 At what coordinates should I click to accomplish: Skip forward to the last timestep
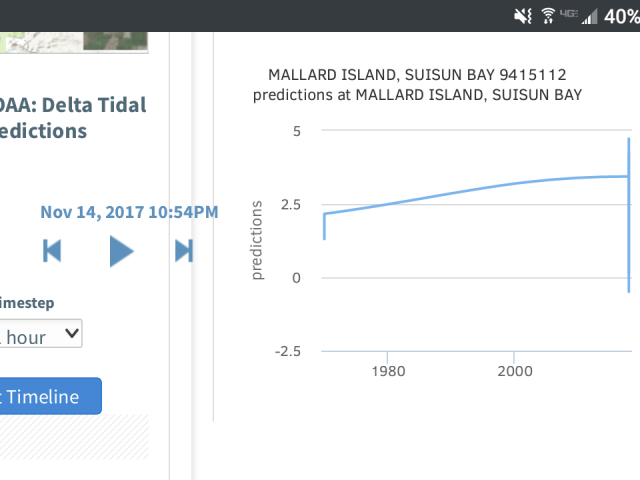pos(184,250)
